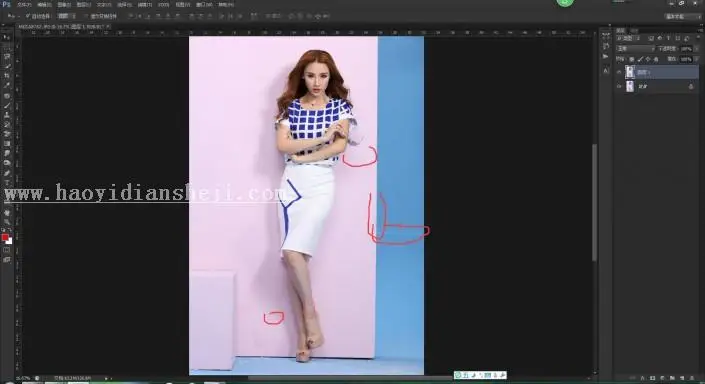Open workspace switcher dropdown at top right
705x384 pixels.
pyautogui.click(x=683, y=16)
